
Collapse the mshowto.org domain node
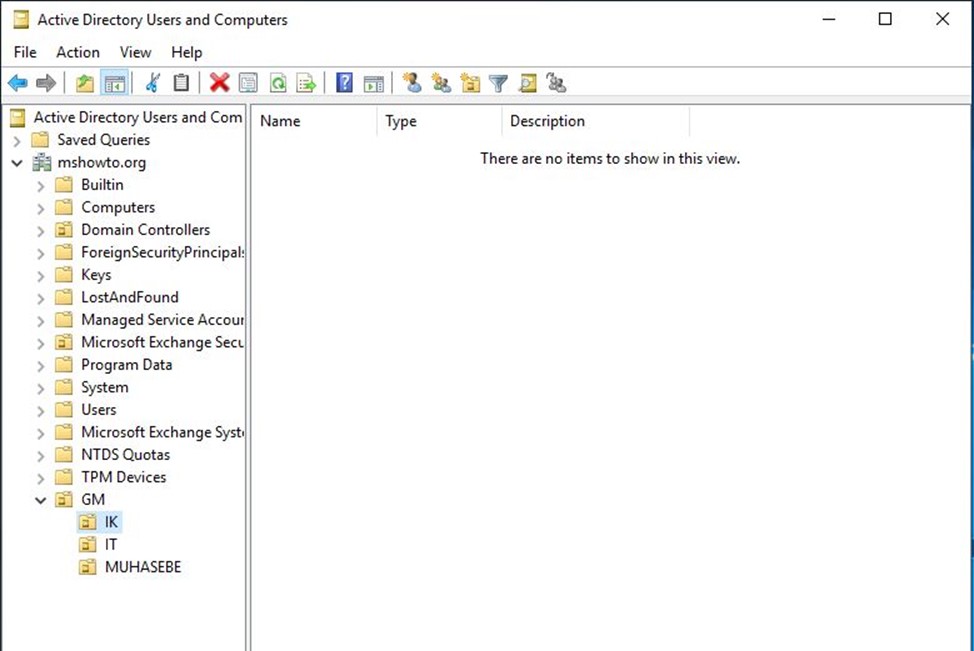pyautogui.click(x=17, y=163)
